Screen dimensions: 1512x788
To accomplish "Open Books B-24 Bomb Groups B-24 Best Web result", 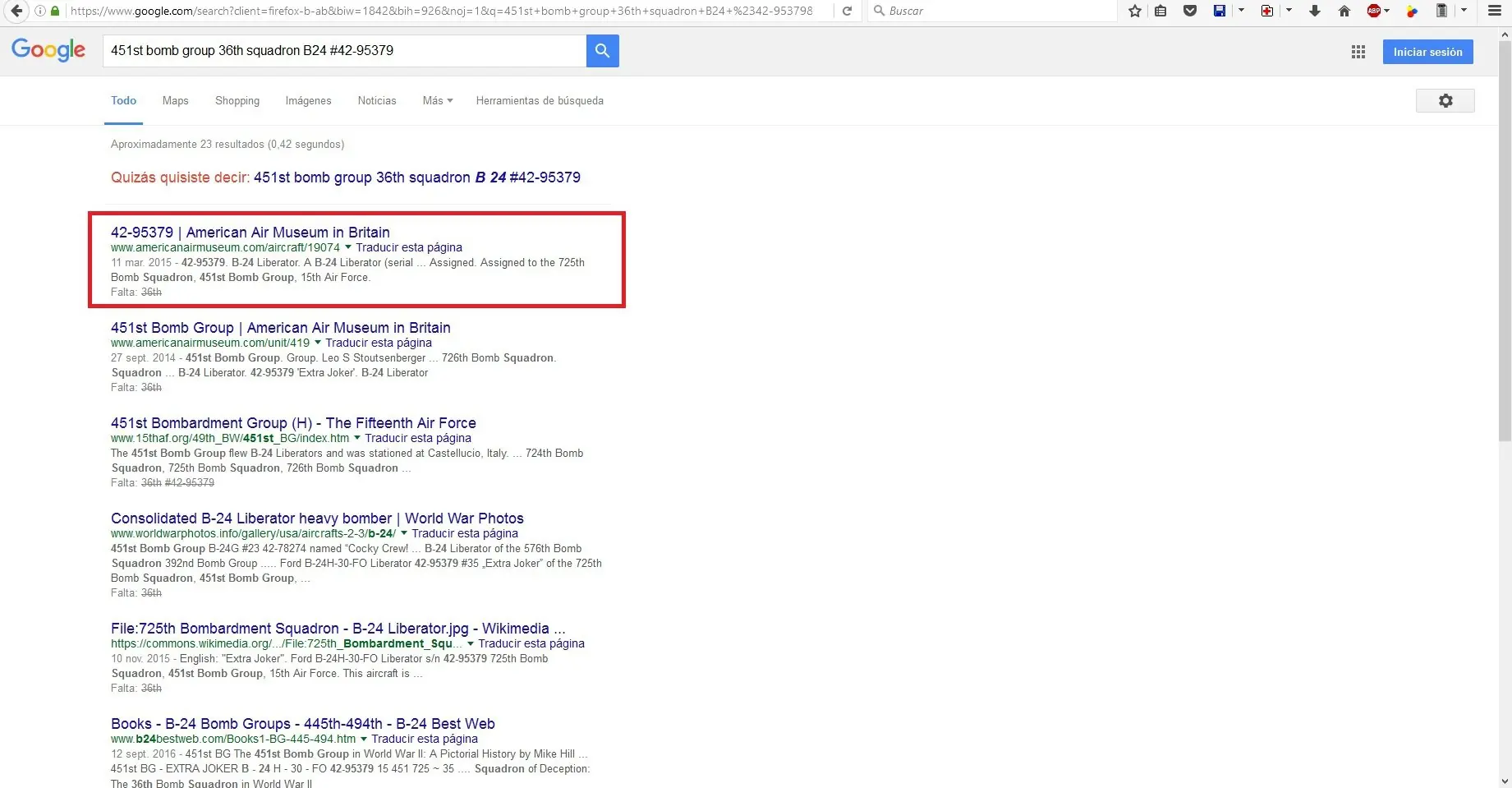I will pyautogui.click(x=303, y=724).
